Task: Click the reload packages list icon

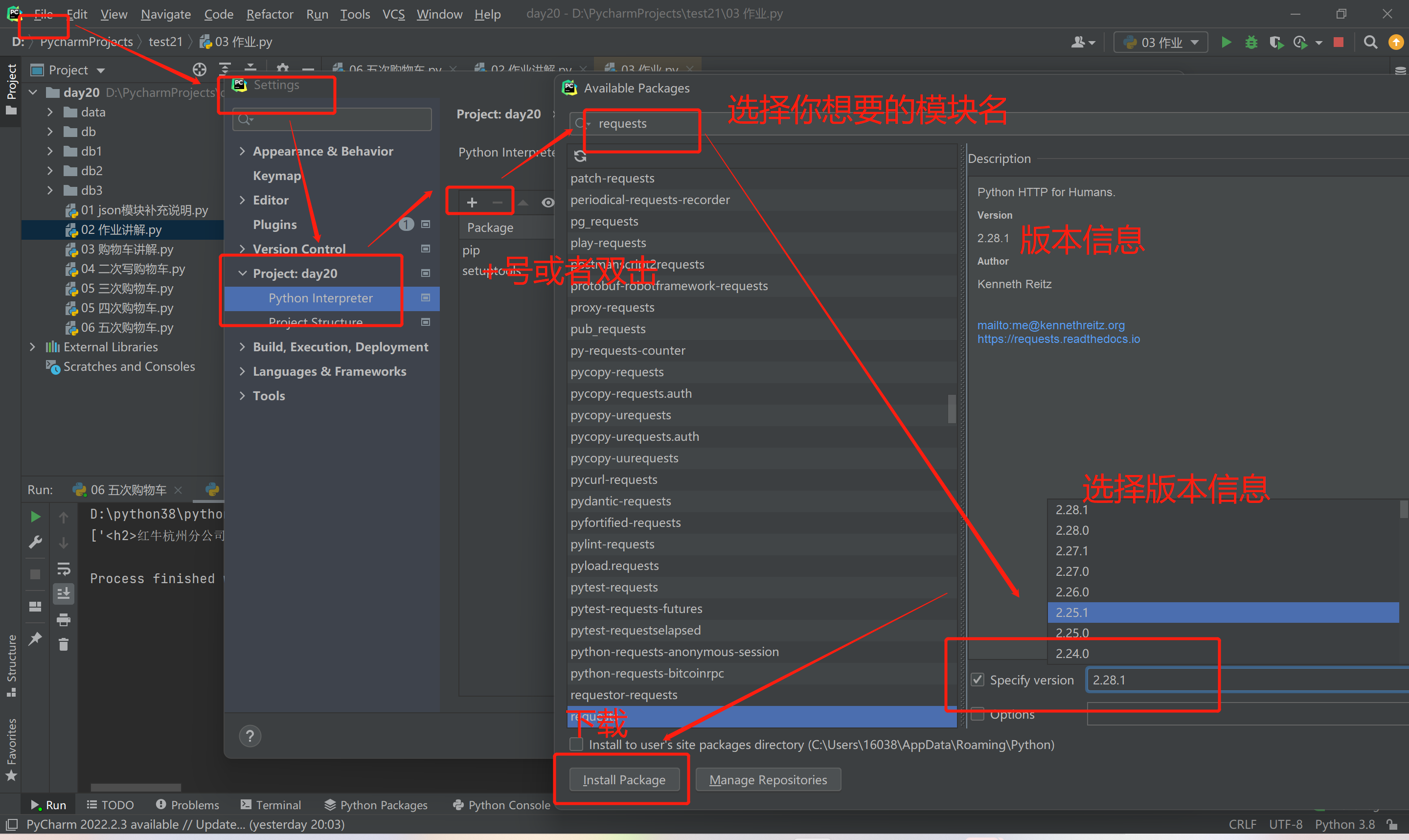Action: coord(580,156)
